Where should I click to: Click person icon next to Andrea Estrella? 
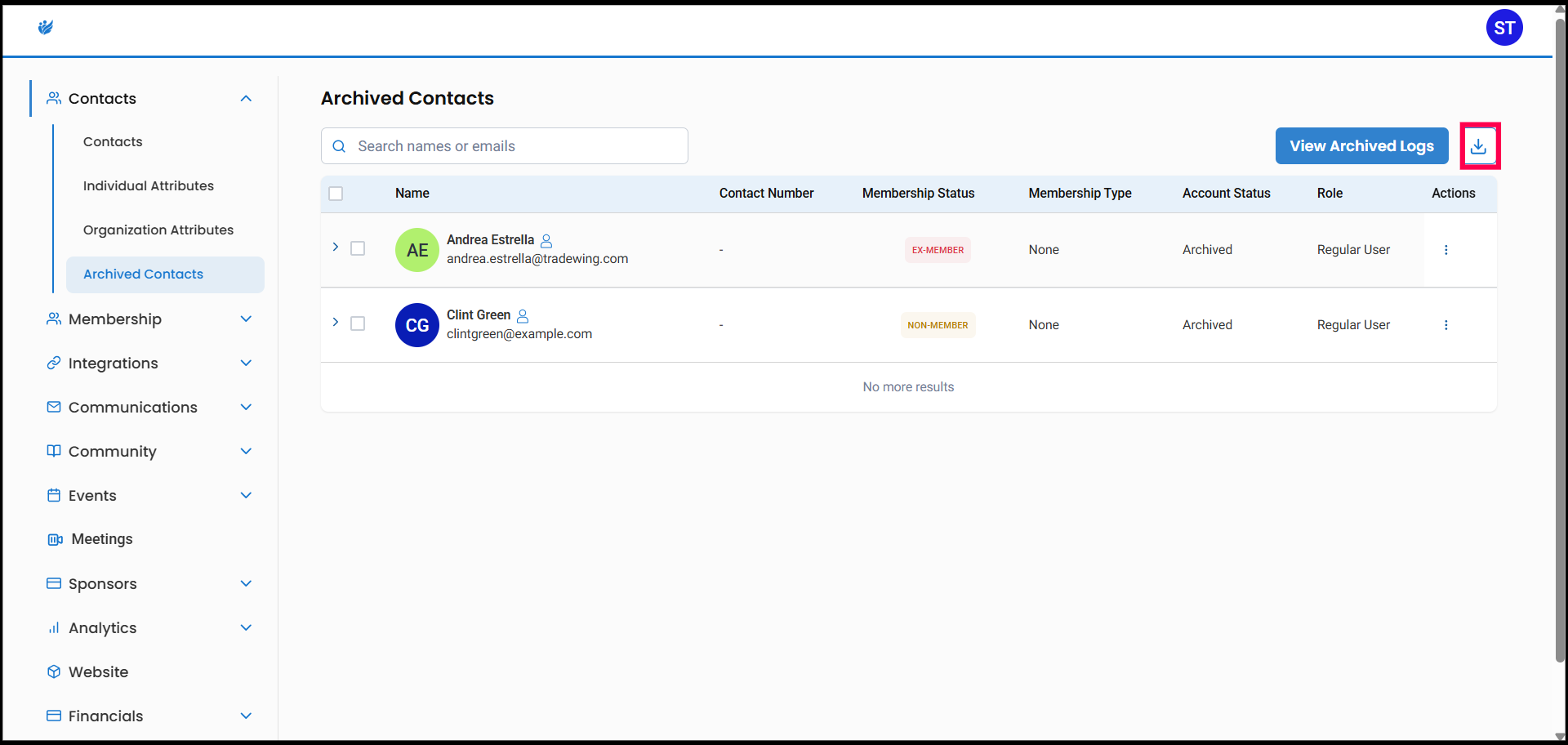point(546,240)
